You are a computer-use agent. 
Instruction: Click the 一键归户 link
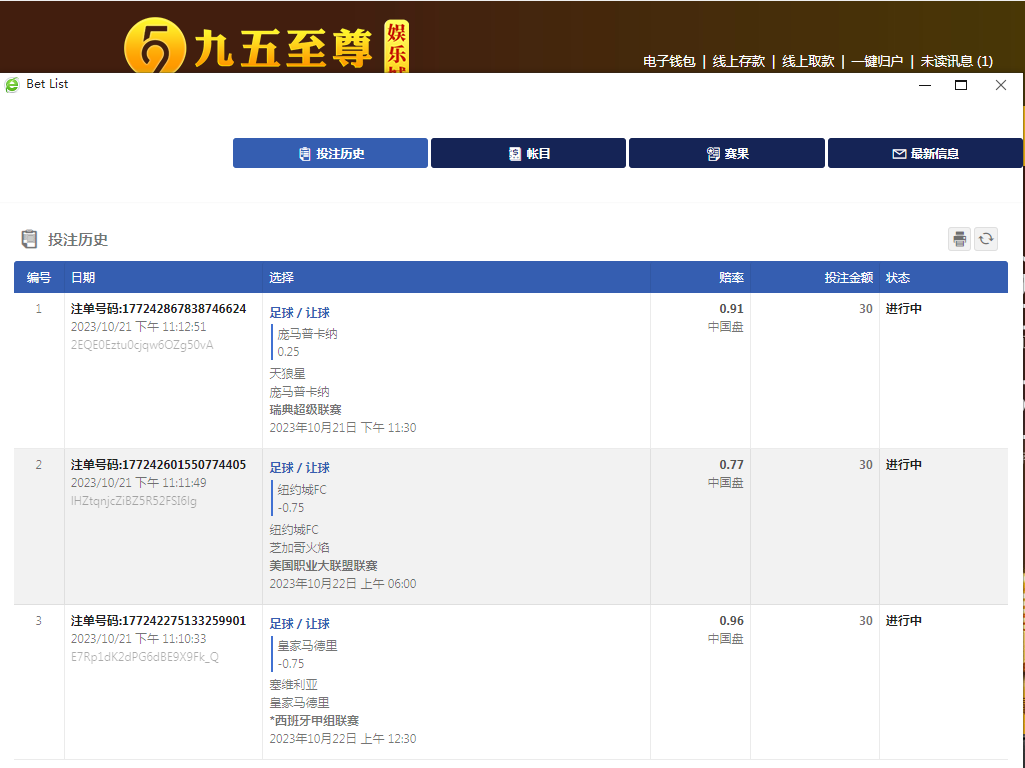[x=877, y=61]
